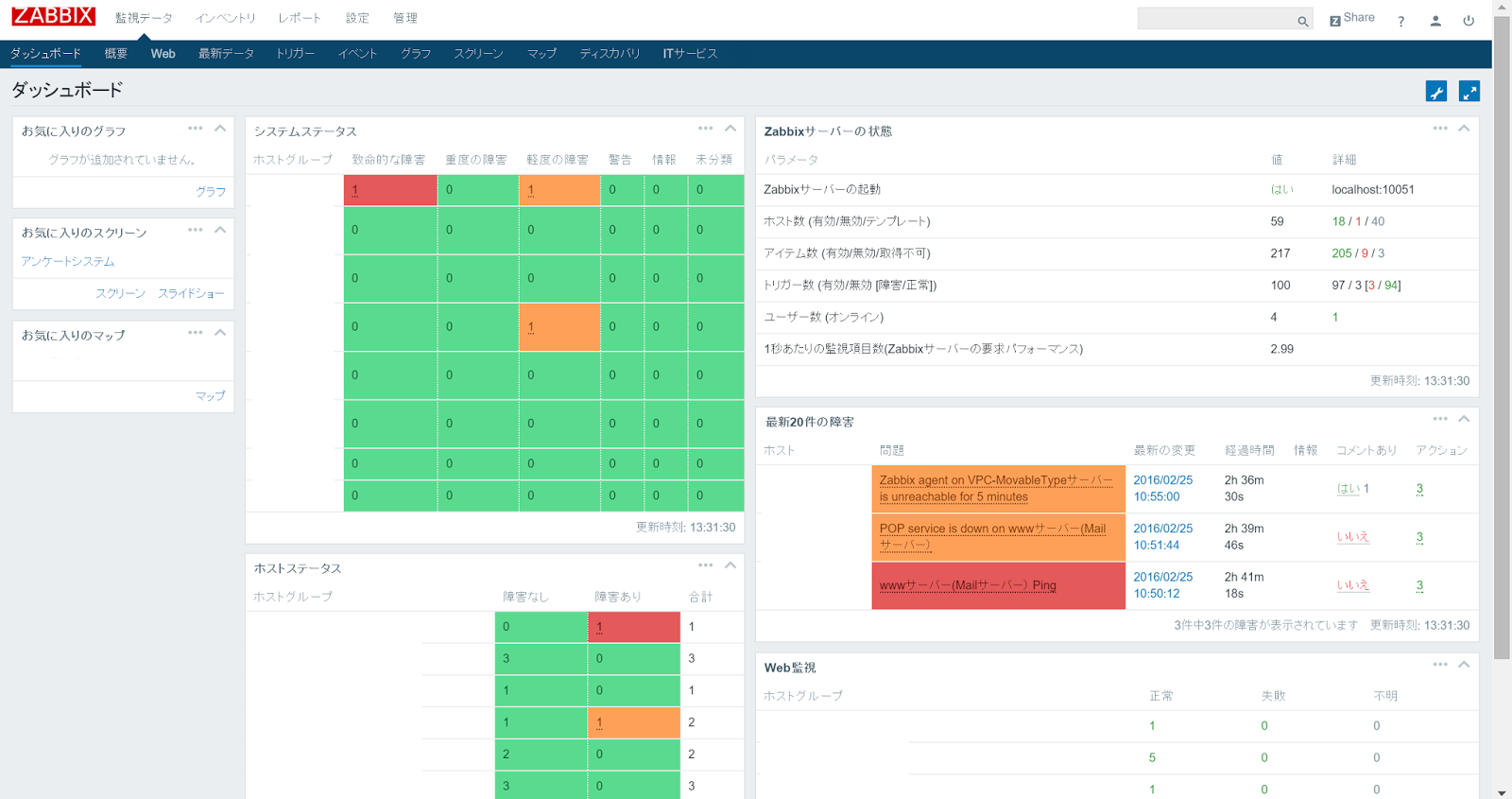Switch to the Web tab
The width and height of the screenshot is (1512, 799).
[163, 54]
